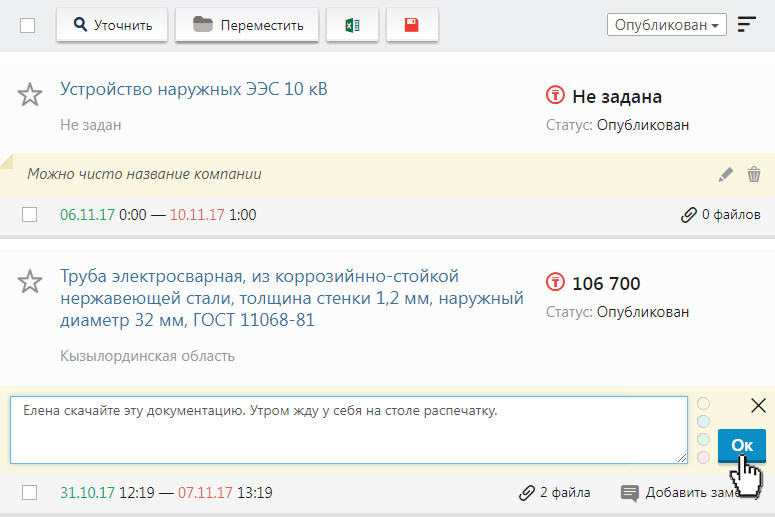Click tenge icon next to 106 700
Image resolution: width=775 pixels, height=517 pixels.
555,282
